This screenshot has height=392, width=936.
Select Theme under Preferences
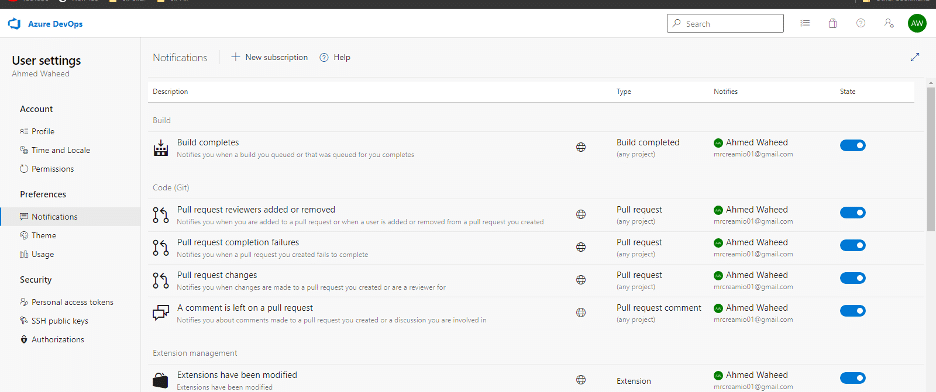coord(44,236)
